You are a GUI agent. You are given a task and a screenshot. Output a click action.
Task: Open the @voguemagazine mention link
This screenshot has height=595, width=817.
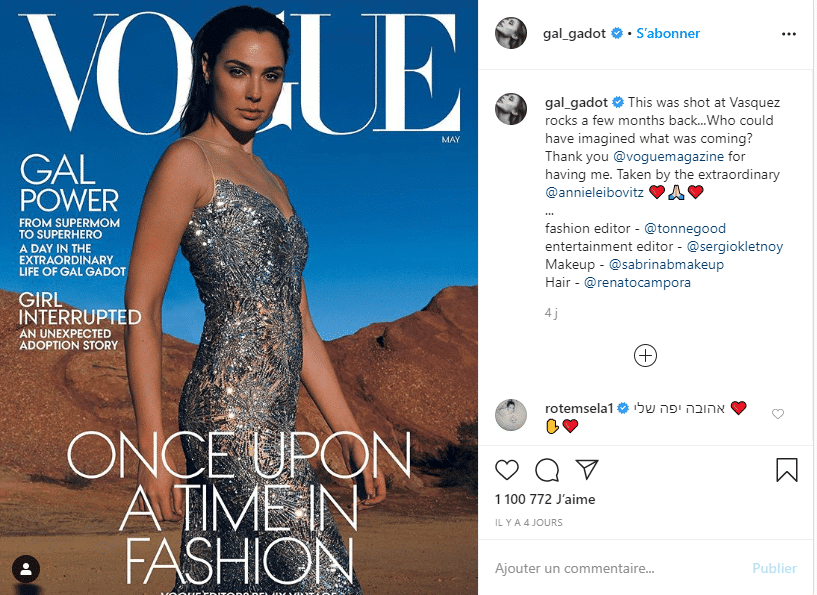[669, 156]
